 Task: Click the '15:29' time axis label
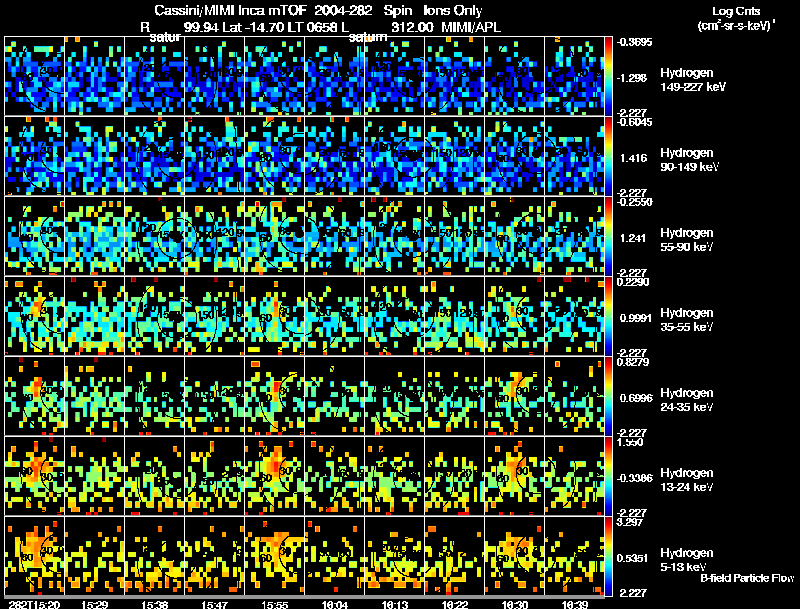(x=94, y=604)
